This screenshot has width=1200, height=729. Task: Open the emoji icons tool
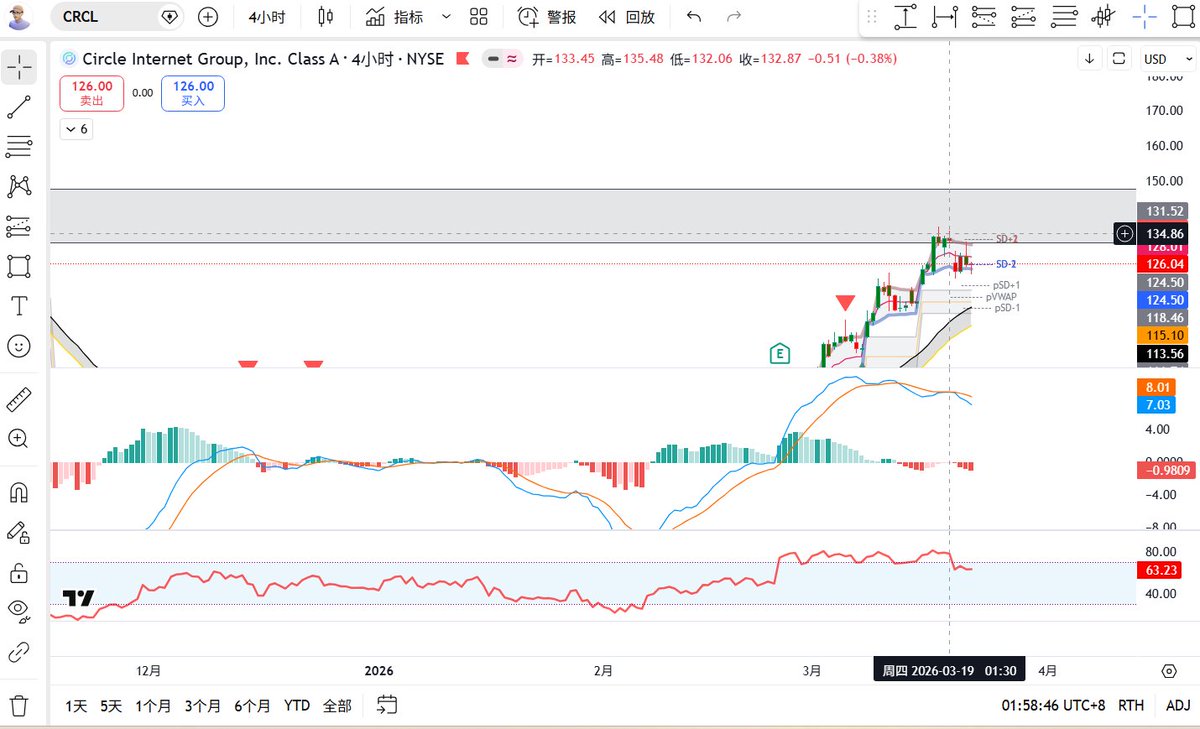pyautogui.click(x=18, y=346)
